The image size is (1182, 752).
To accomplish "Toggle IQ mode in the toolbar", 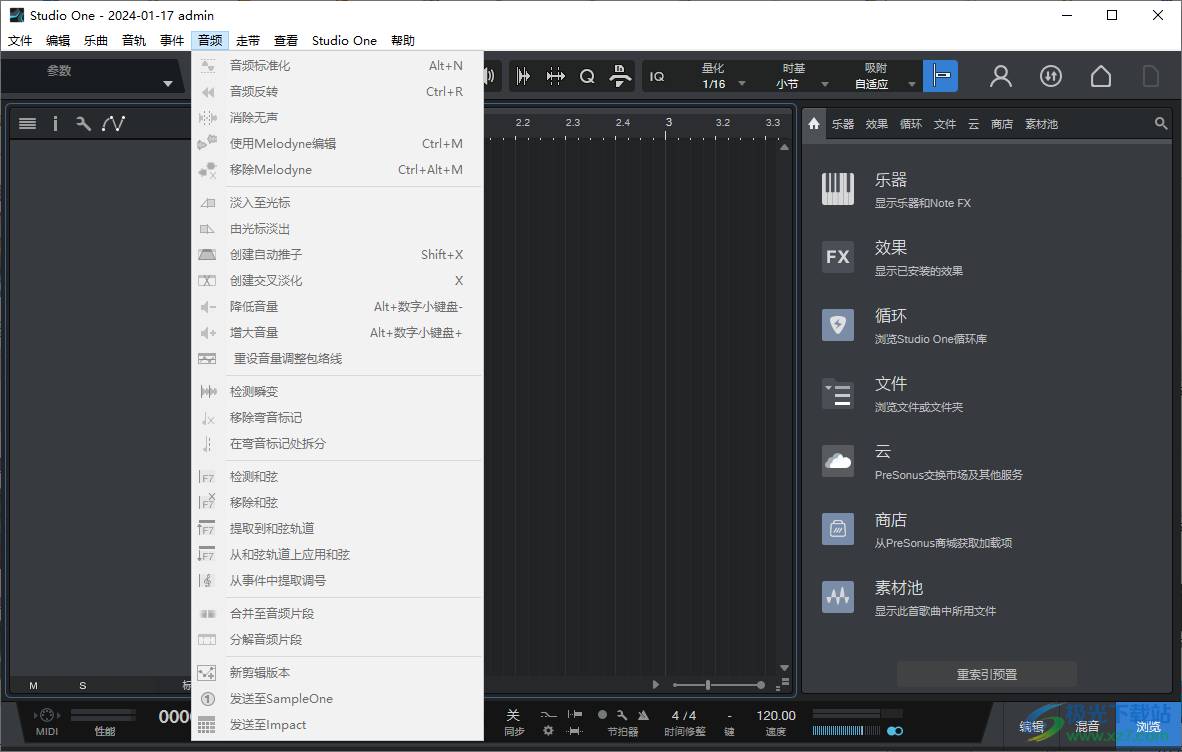I will [656, 76].
